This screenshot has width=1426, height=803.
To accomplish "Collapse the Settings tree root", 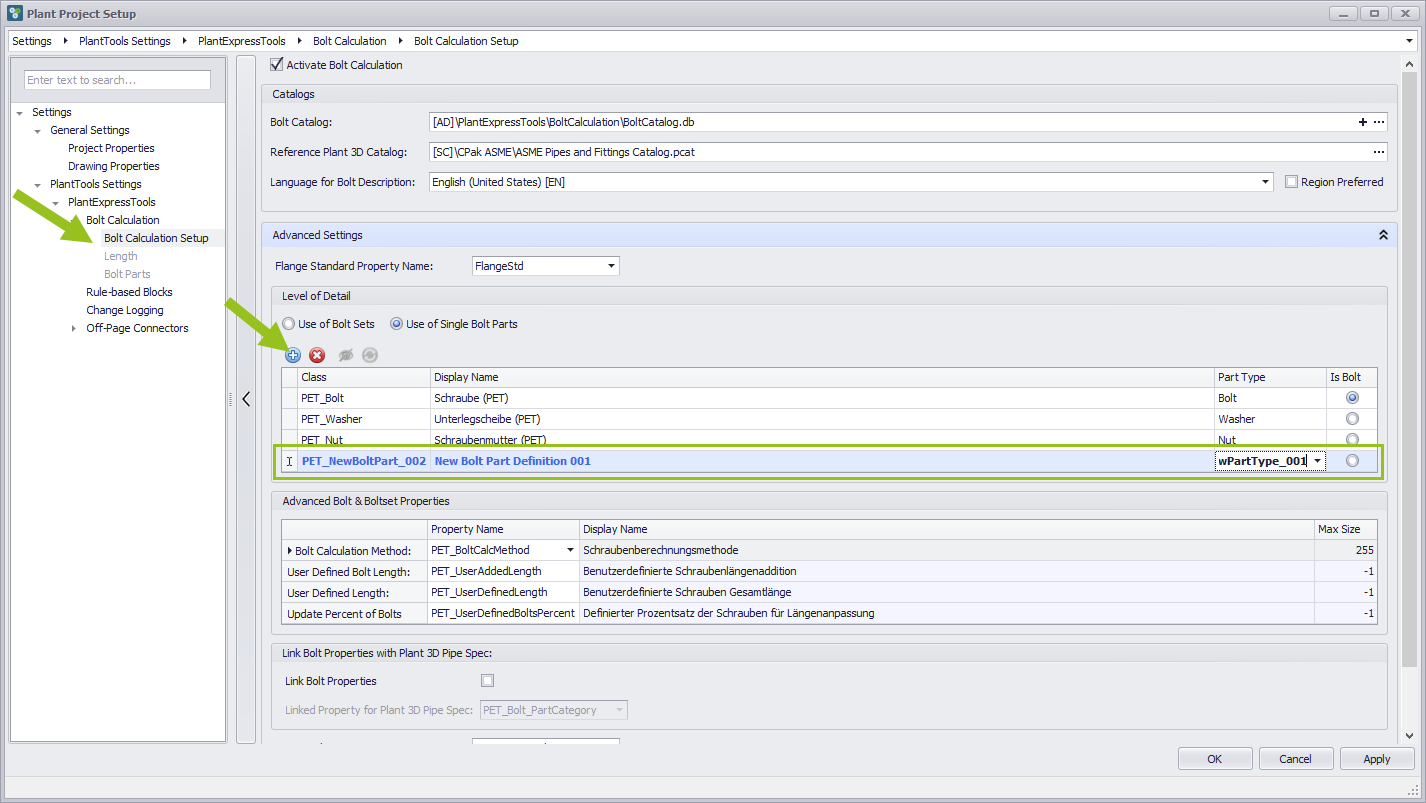I will (20, 113).
